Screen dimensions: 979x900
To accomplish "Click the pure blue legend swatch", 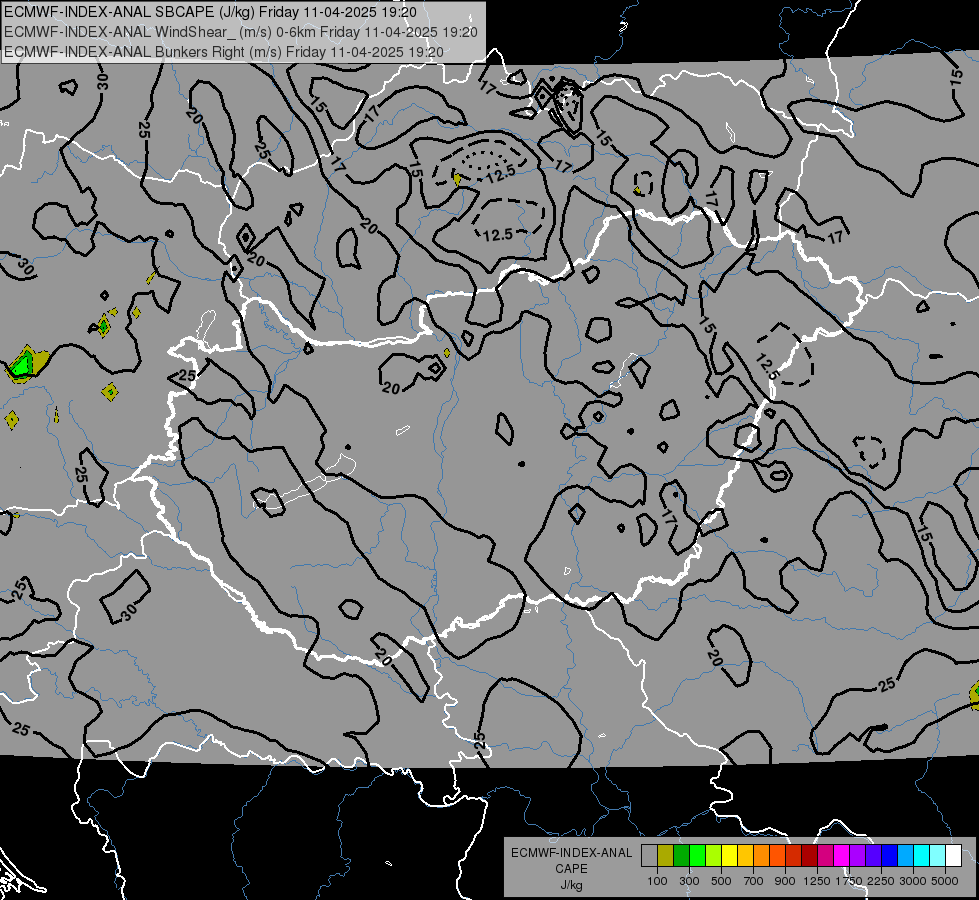I will click(x=890, y=855).
